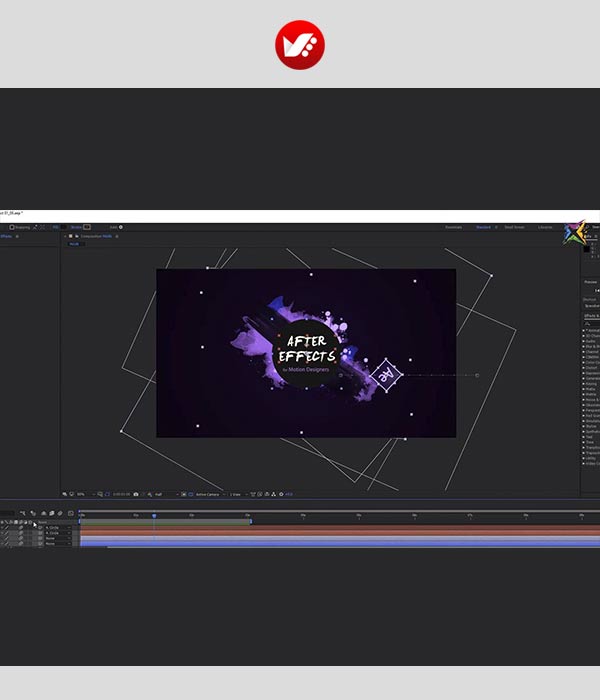Expand the Channel effects category
This screenshot has height=700, width=600.
pos(583,352)
